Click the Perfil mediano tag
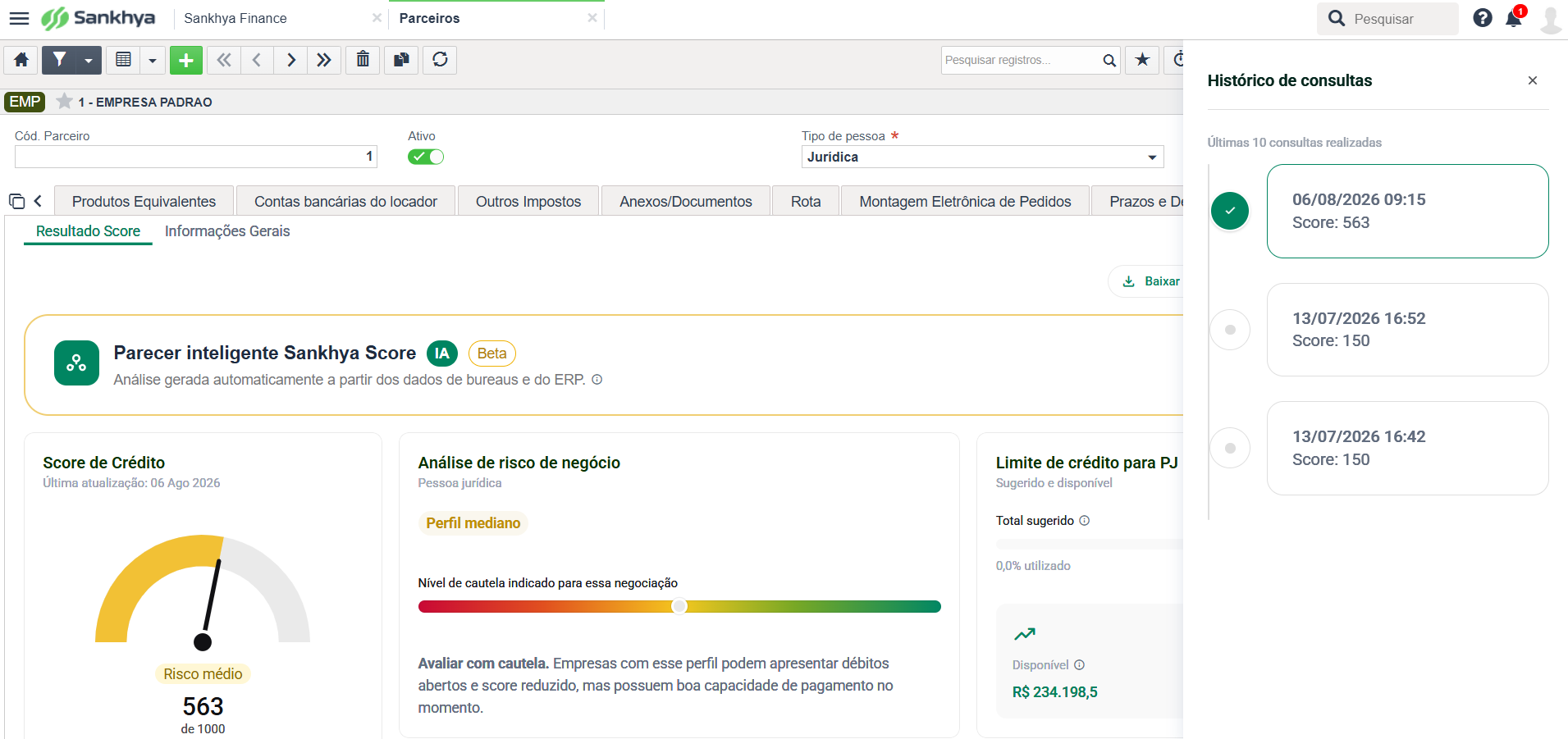Screen dimensions: 1568x739 [x=473, y=523]
